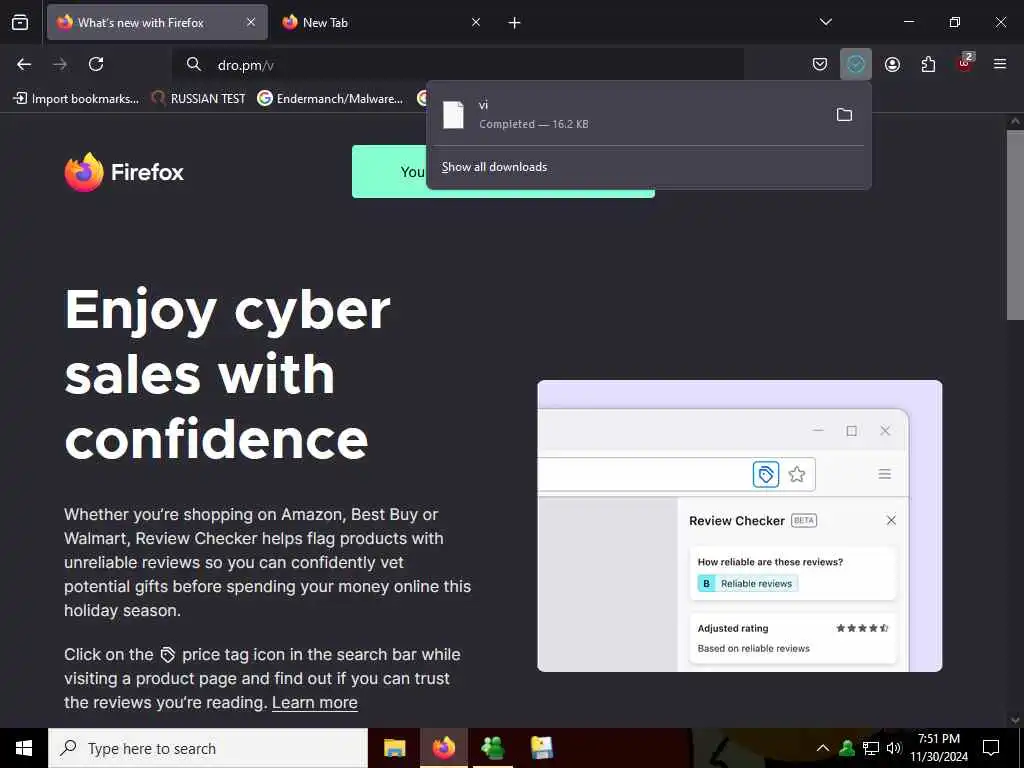Open the floppy disk taskbar app
The width and height of the screenshot is (1024, 768).
pyautogui.click(x=541, y=748)
